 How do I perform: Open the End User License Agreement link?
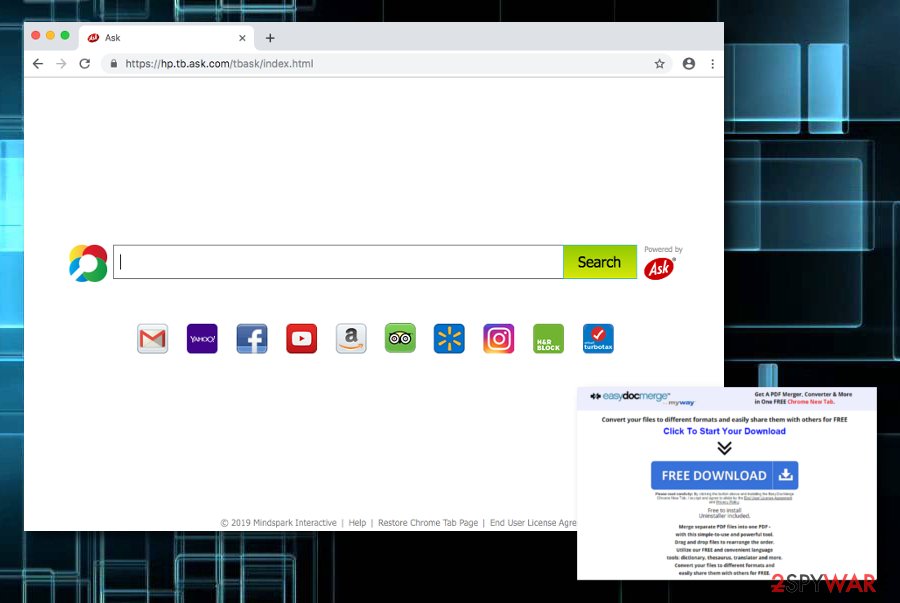pyautogui.click(x=533, y=523)
